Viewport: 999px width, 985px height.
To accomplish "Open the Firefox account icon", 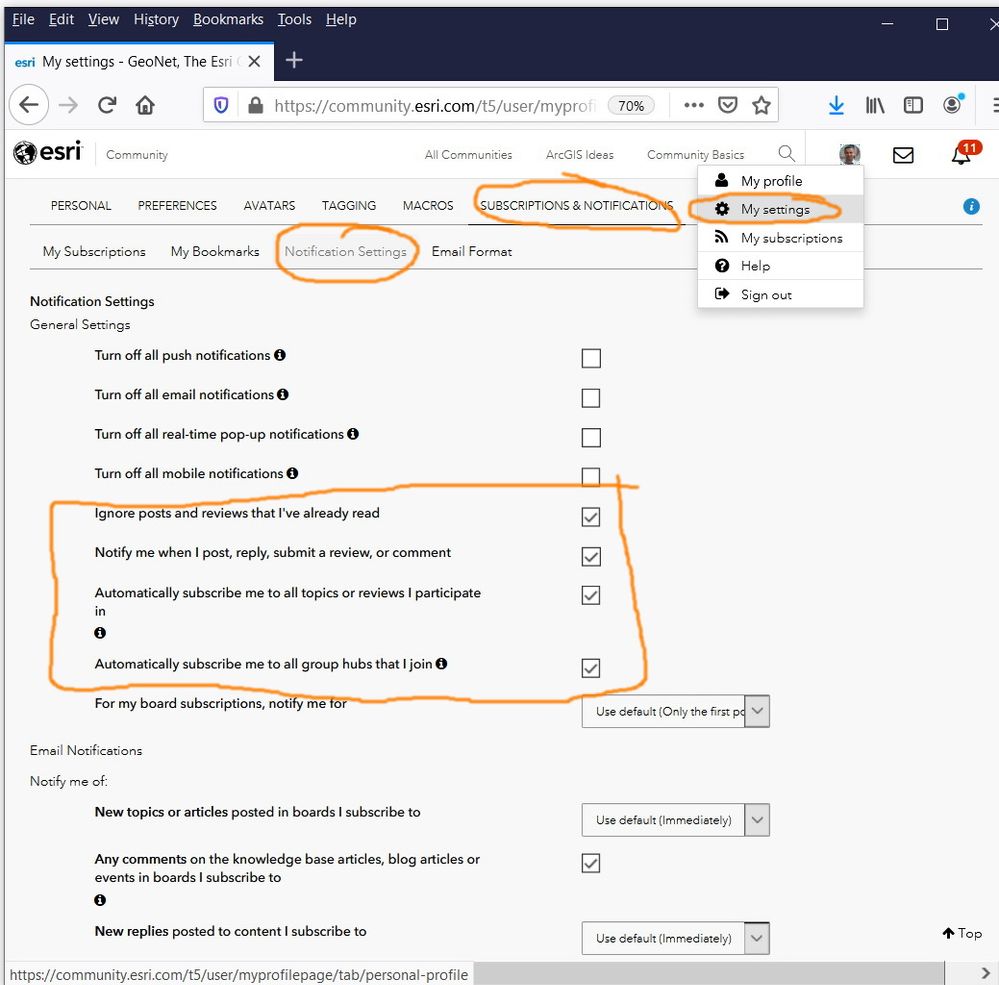I will (952, 104).
